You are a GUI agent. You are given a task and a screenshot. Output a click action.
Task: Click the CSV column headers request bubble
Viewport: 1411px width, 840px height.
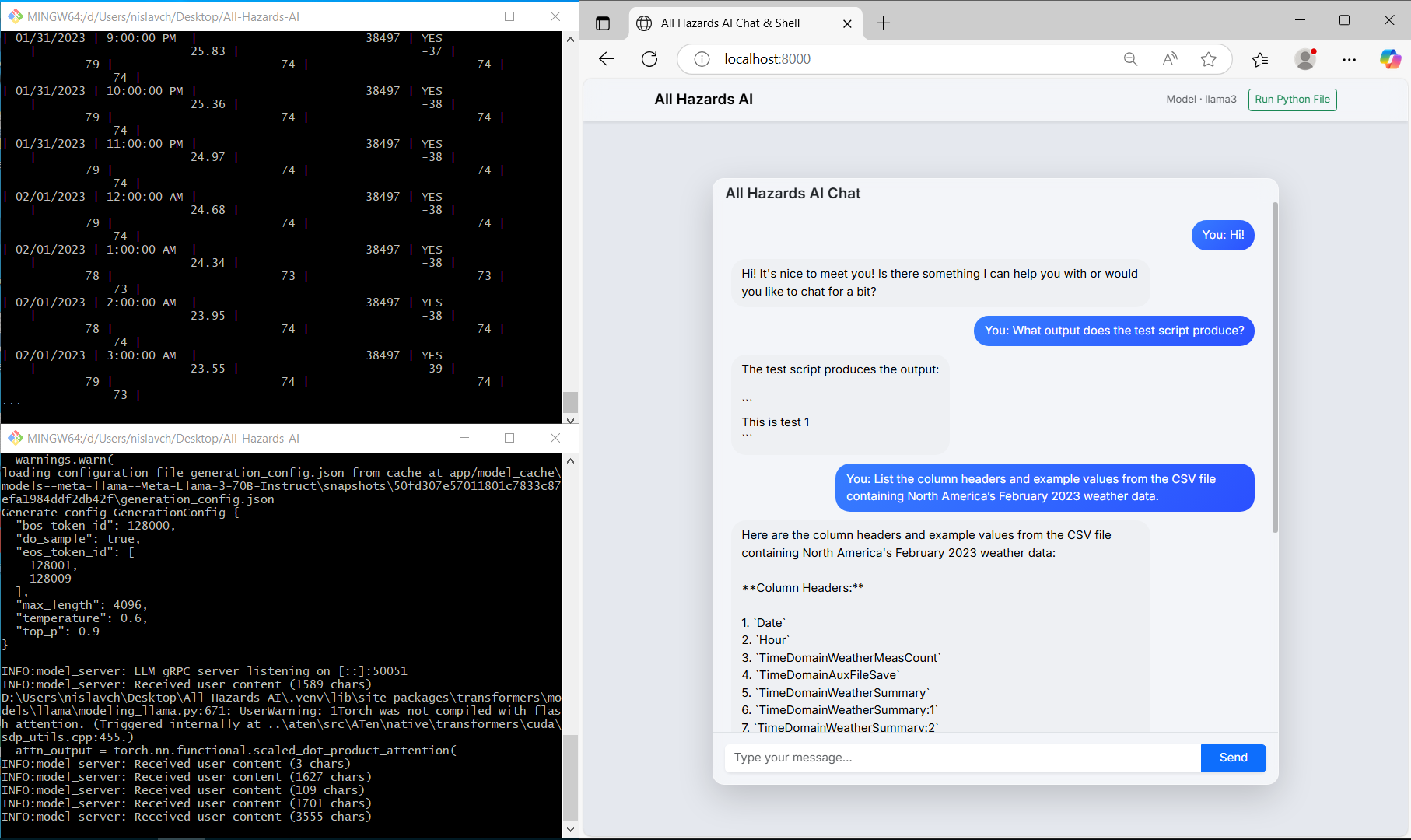click(x=1045, y=488)
